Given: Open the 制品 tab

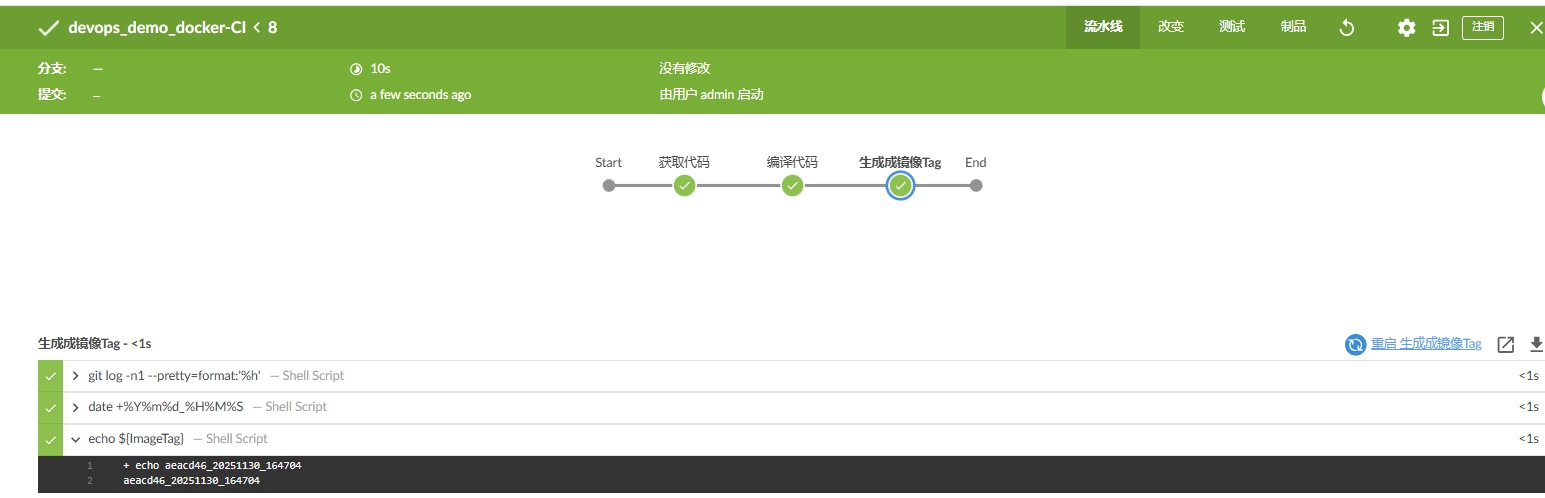Looking at the screenshot, I should 1293,27.
